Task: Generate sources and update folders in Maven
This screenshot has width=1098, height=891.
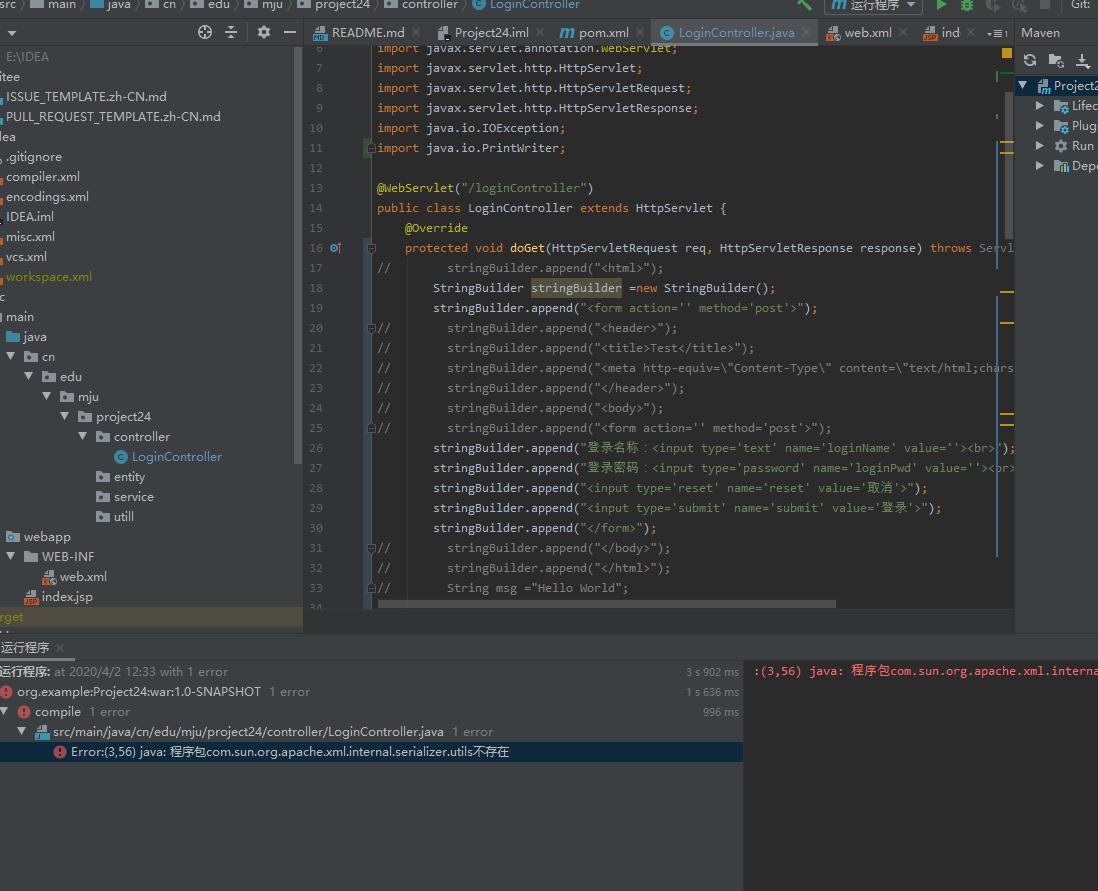Action: tap(1056, 61)
